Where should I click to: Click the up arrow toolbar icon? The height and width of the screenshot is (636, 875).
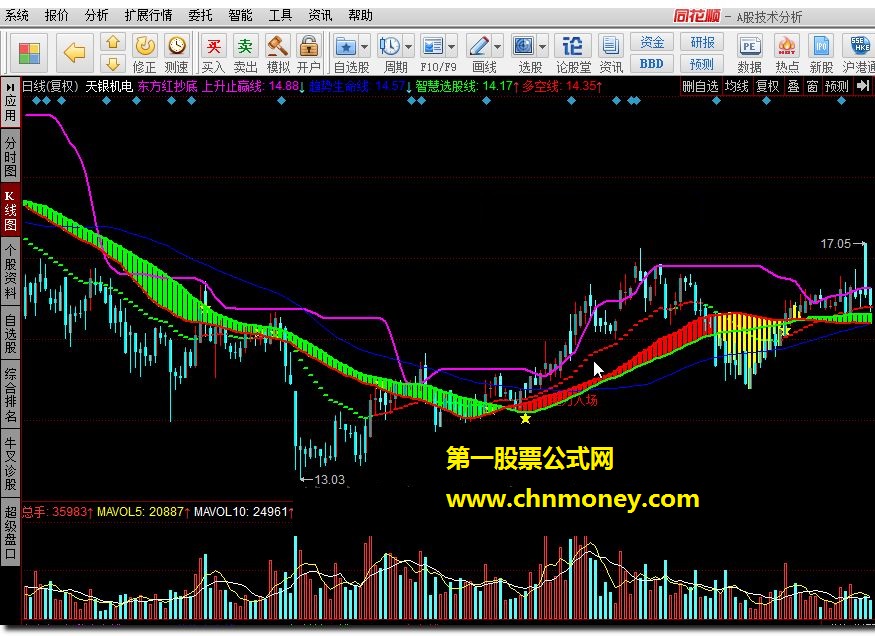[113, 42]
